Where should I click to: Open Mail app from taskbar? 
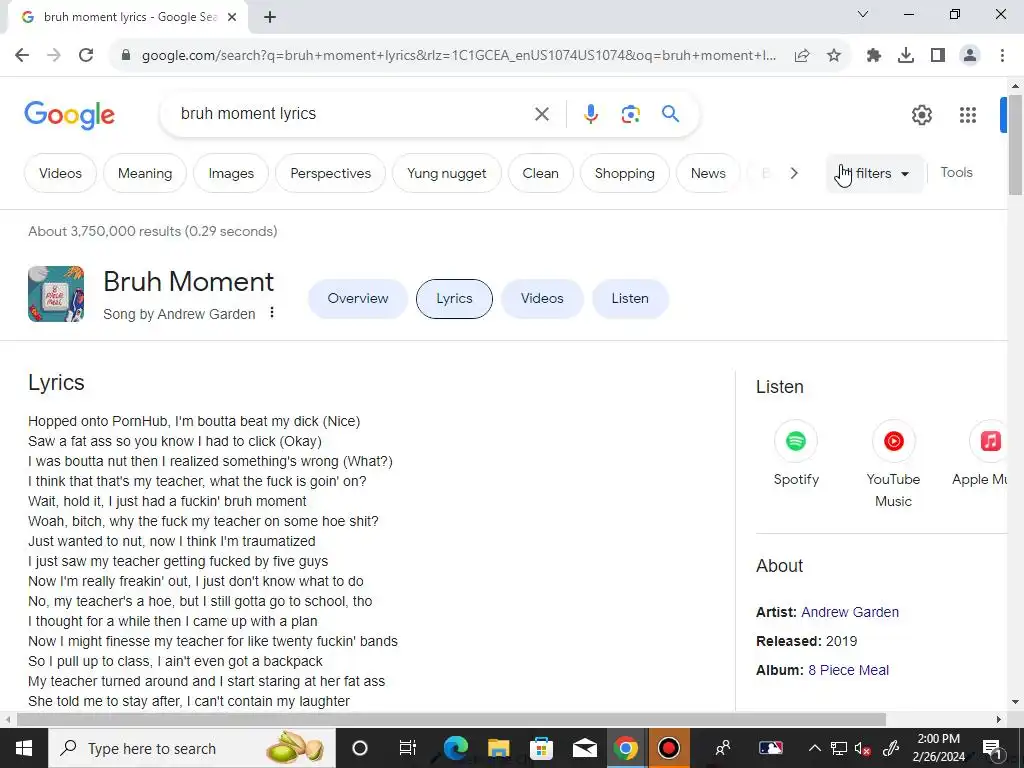584,748
